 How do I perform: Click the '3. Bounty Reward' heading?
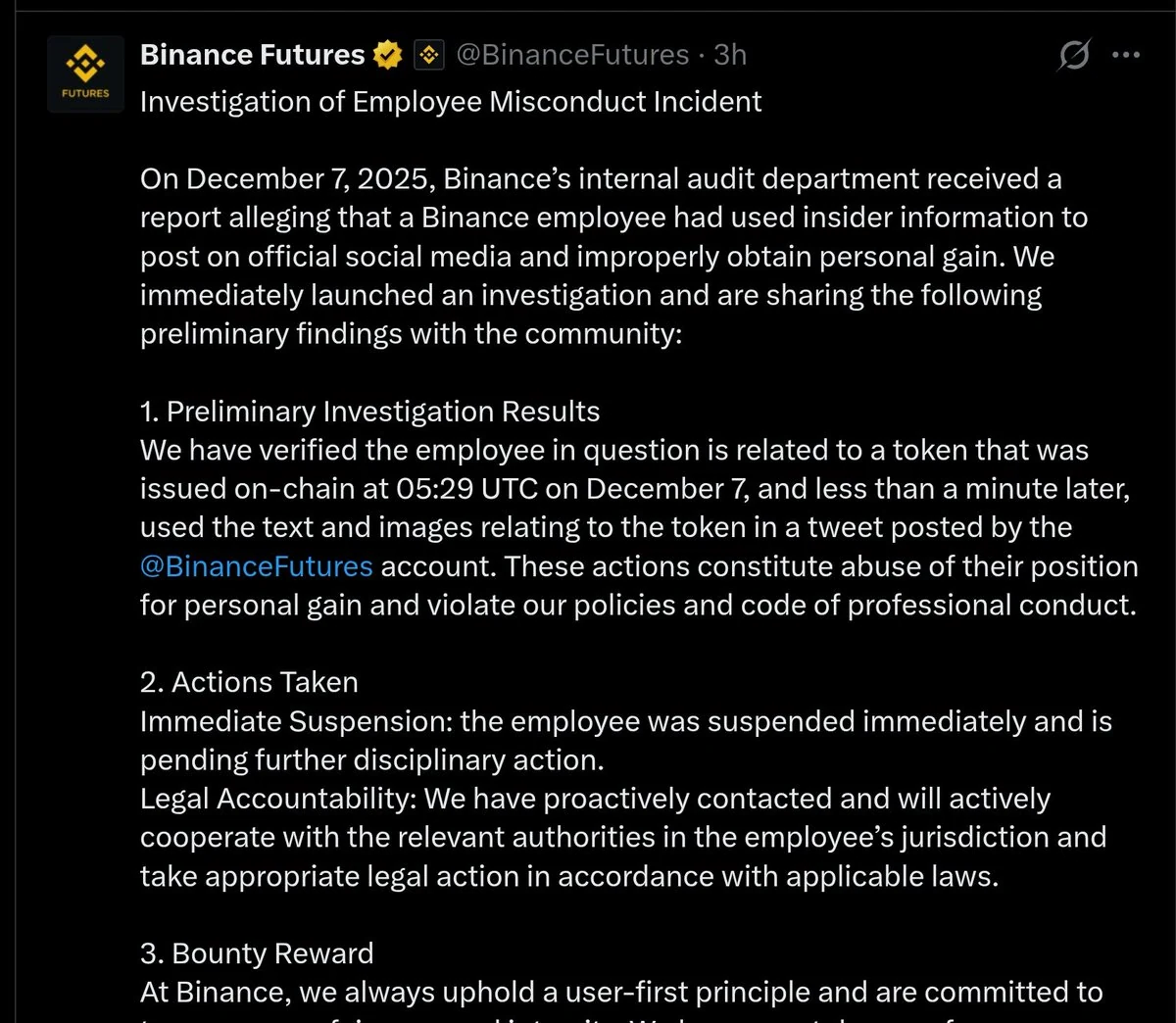pyautogui.click(x=257, y=953)
